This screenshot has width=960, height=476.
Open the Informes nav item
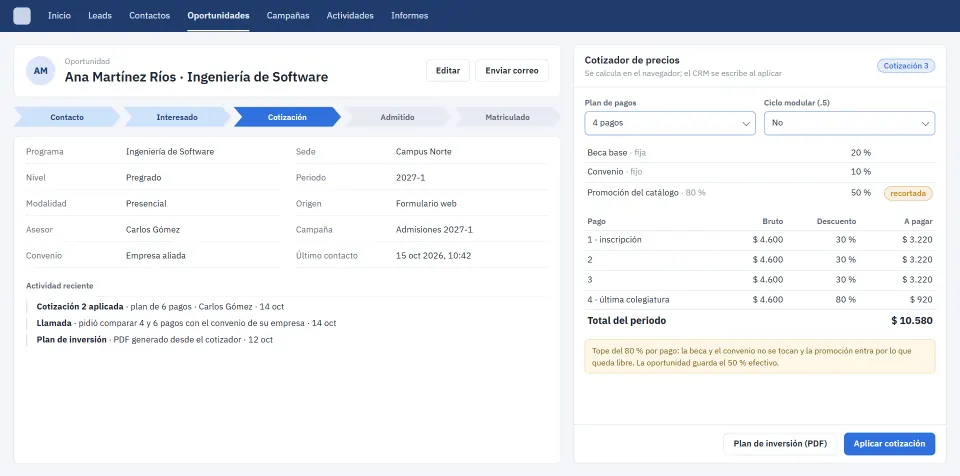pos(410,16)
